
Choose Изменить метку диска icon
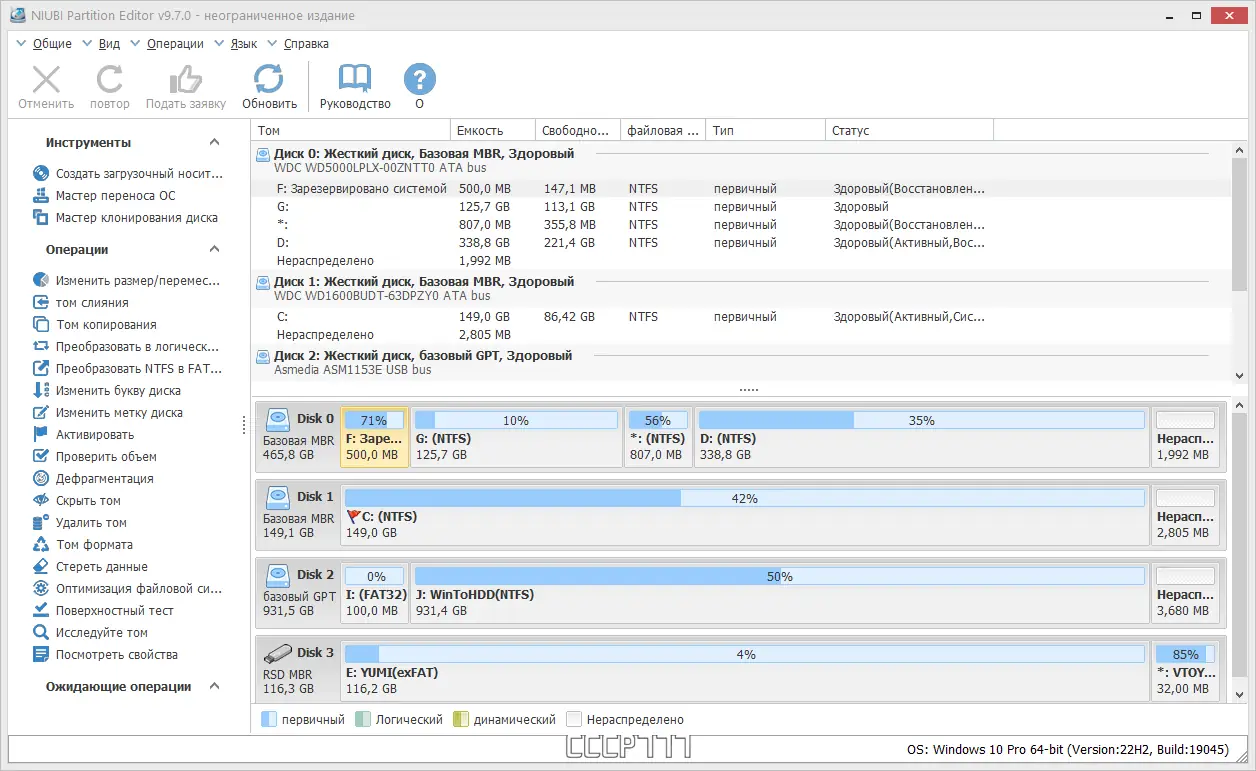41,413
